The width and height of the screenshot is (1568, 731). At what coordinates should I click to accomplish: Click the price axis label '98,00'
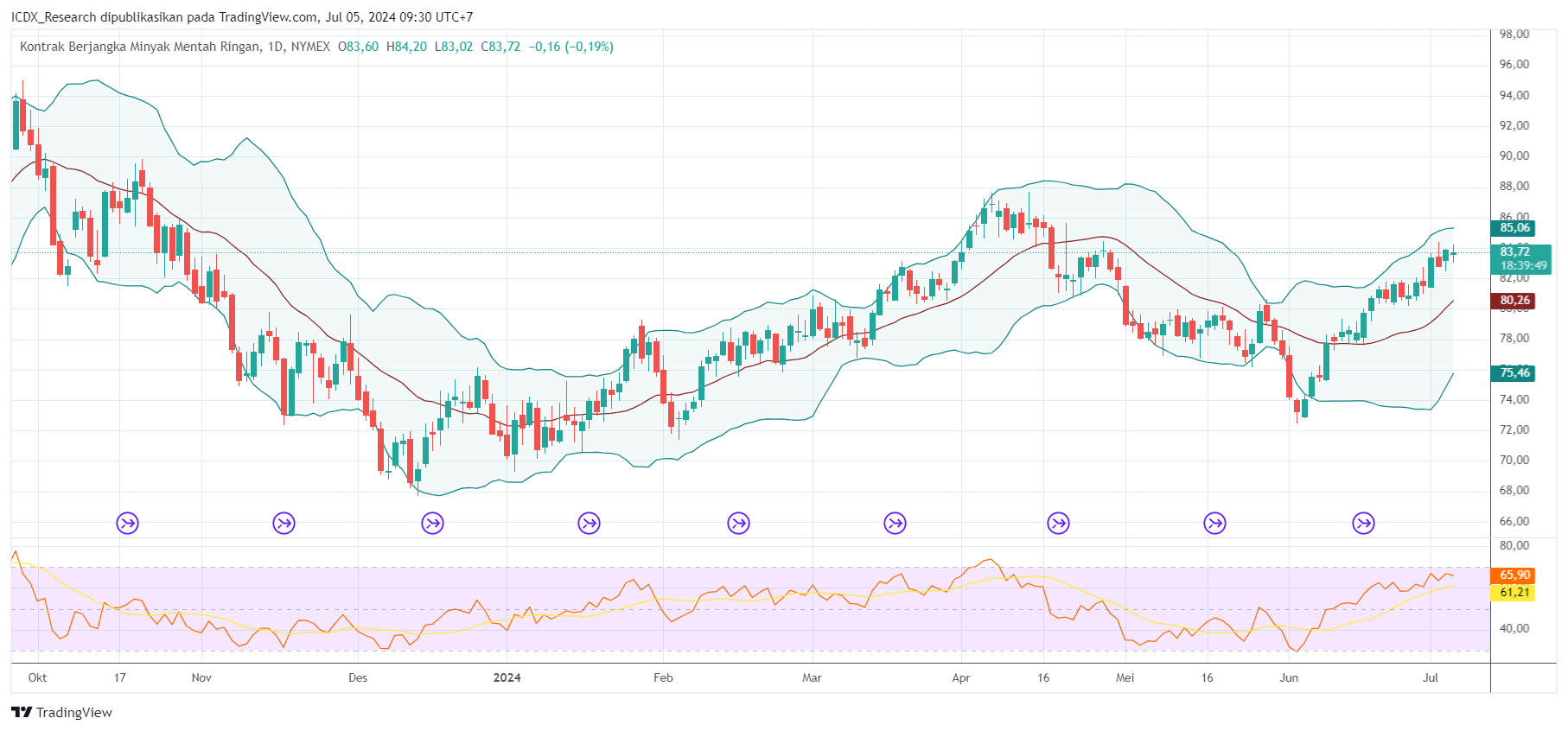[x=1514, y=34]
